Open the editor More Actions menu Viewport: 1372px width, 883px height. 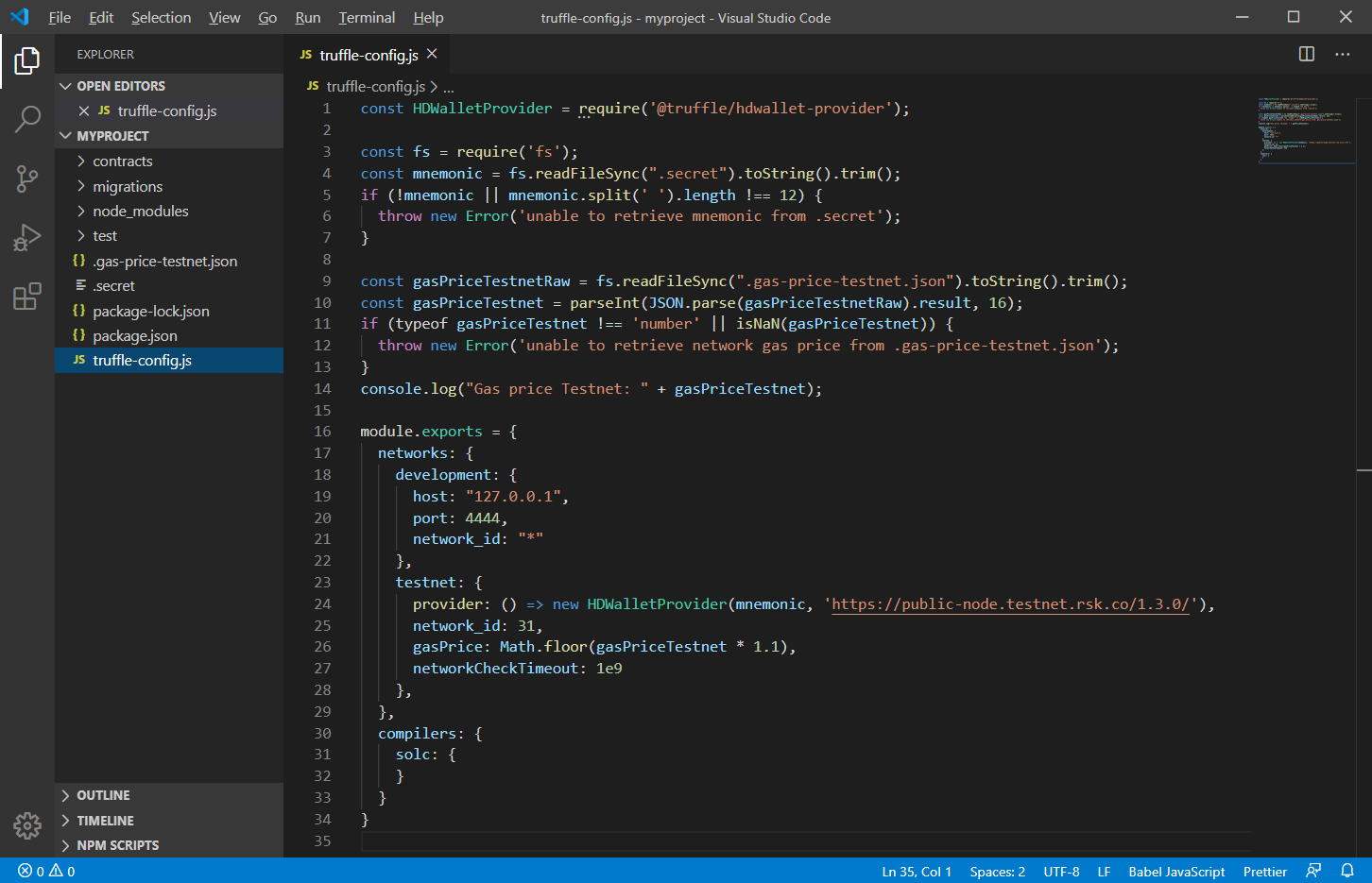click(x=1342, y=54)
